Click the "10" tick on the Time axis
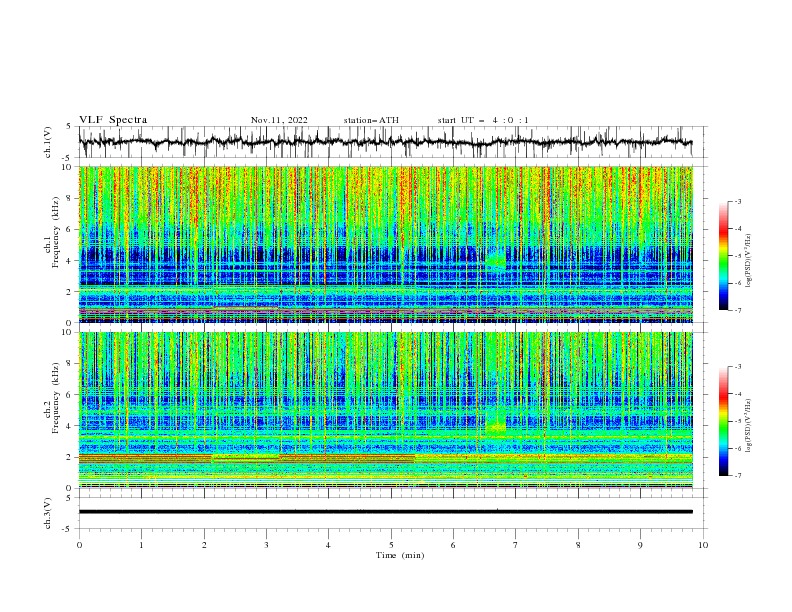Viewport: 792px width, 612px height. tap(703, 545)
